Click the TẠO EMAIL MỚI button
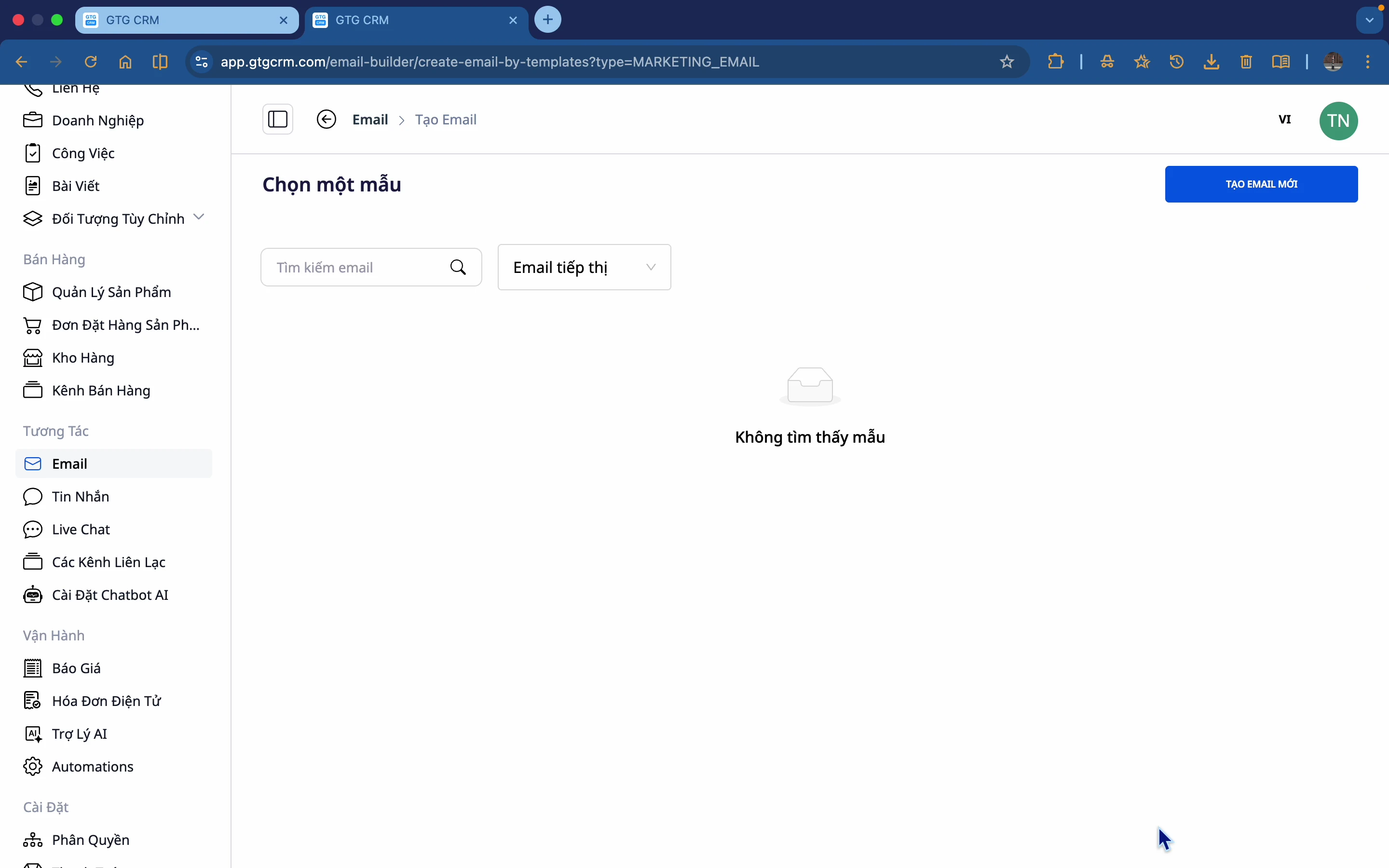This screenshot has height=868, width=1389. point(1261,184)
